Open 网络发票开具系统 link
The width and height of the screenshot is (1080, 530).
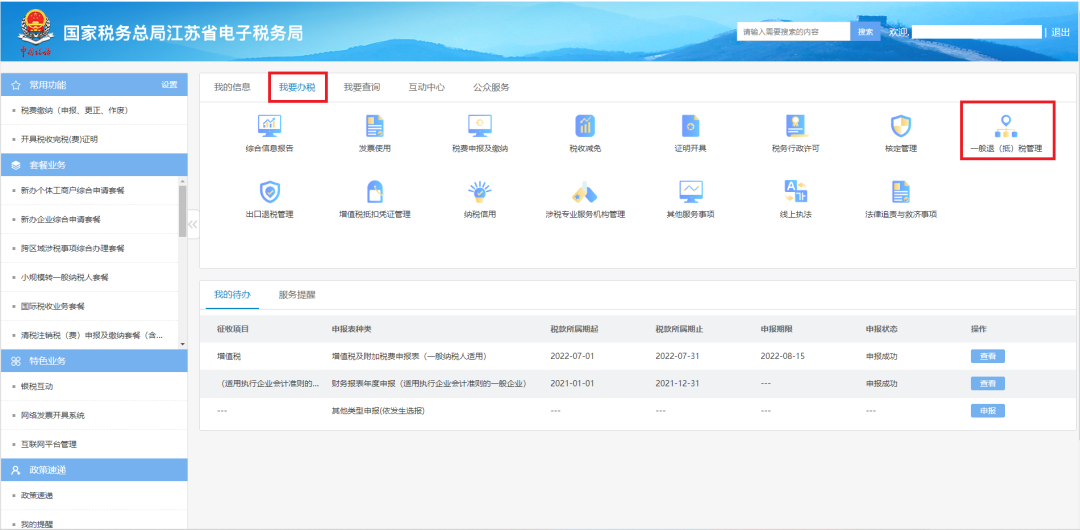[x=52, y=416]
